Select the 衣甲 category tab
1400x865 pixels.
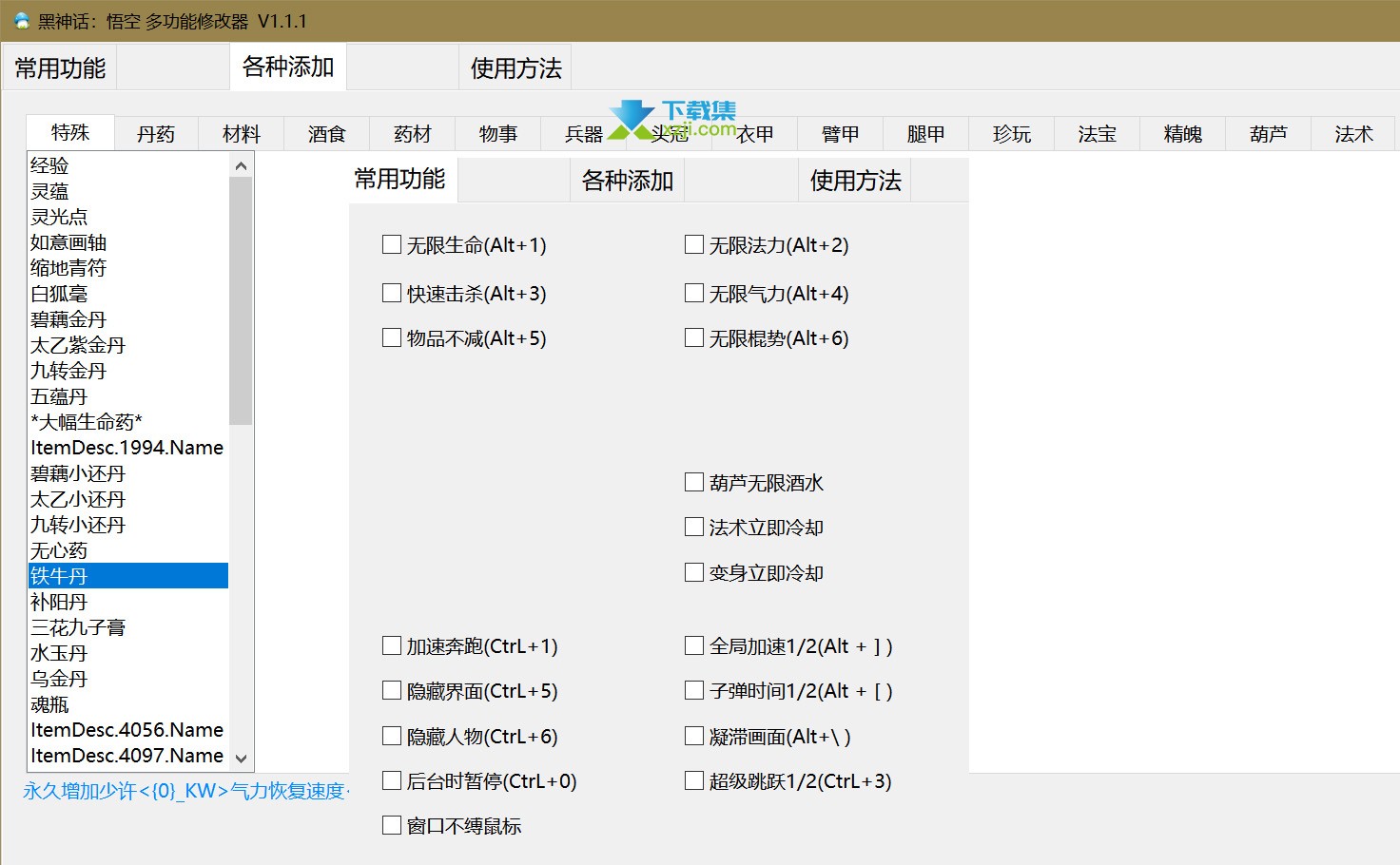[x=755, y=134]
